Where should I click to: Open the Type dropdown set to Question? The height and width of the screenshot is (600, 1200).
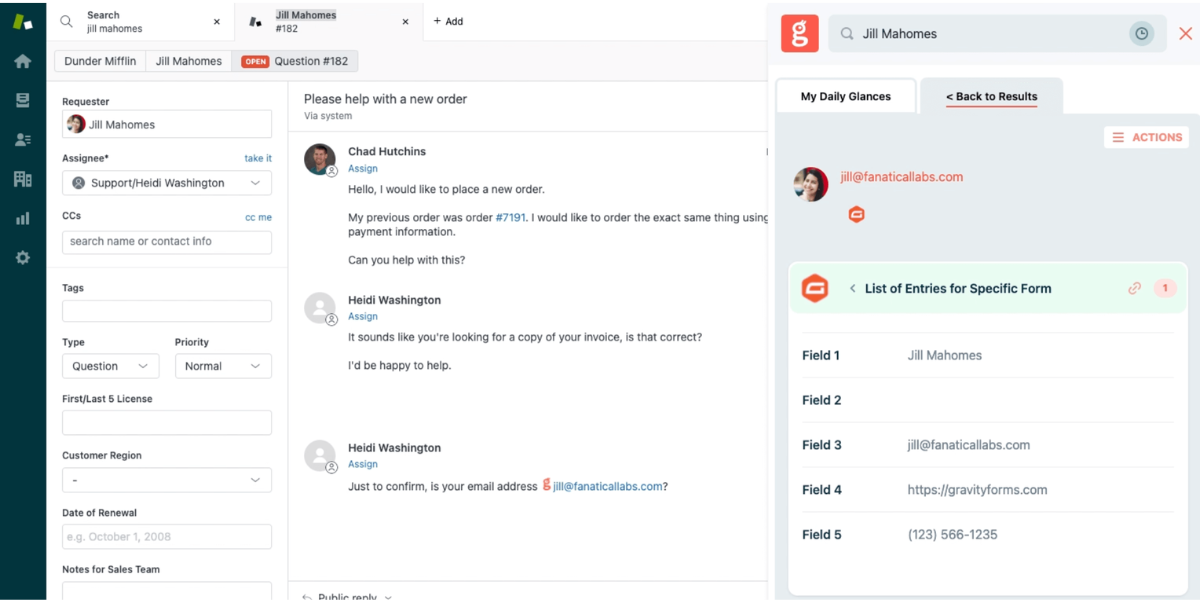coord(110,366)
